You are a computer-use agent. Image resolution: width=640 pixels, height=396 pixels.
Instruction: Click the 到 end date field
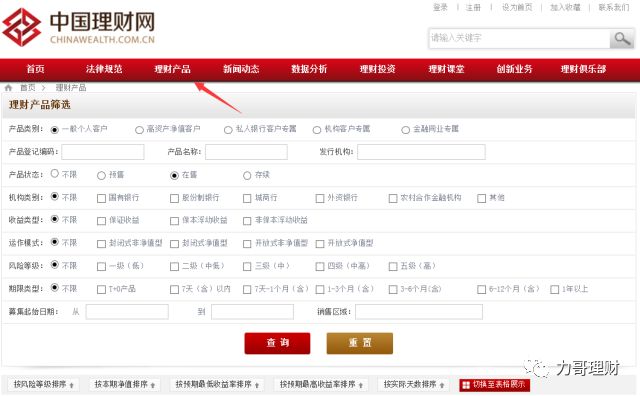click(253, 312)
